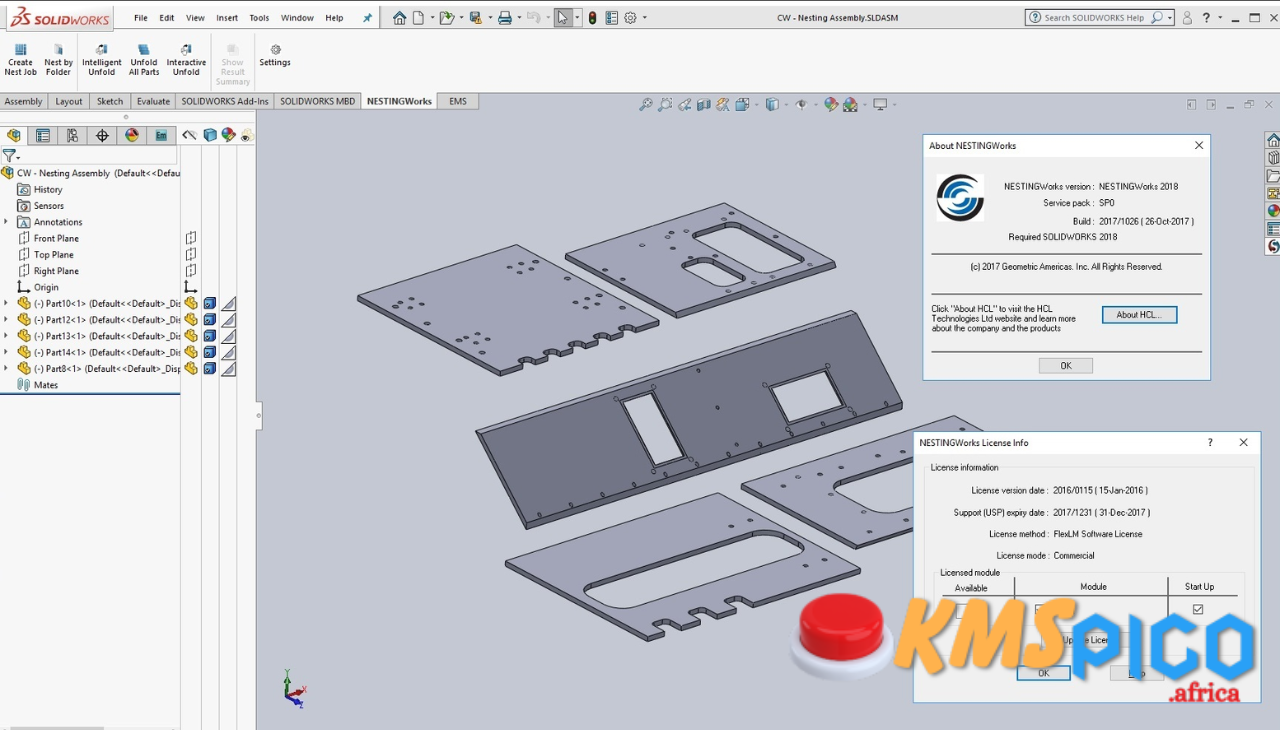Click the Apply Scene icon in heads-up toolbar
Viewport: 1280px width, 730px height.
pyautogui.click(x=850, y=104)
